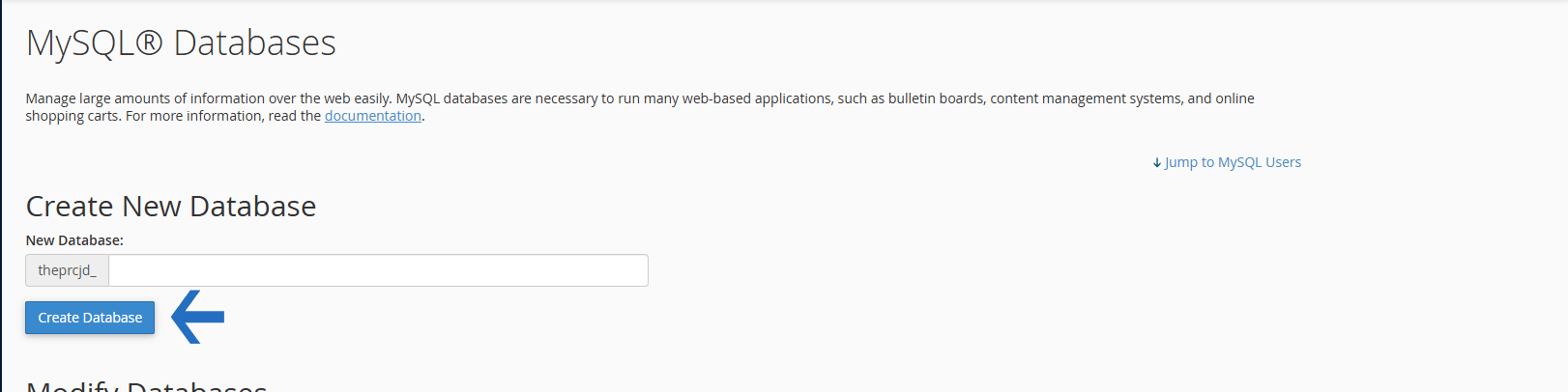Open the documentation link
This screenshot has width=1568, height=392.
[372, 116]
